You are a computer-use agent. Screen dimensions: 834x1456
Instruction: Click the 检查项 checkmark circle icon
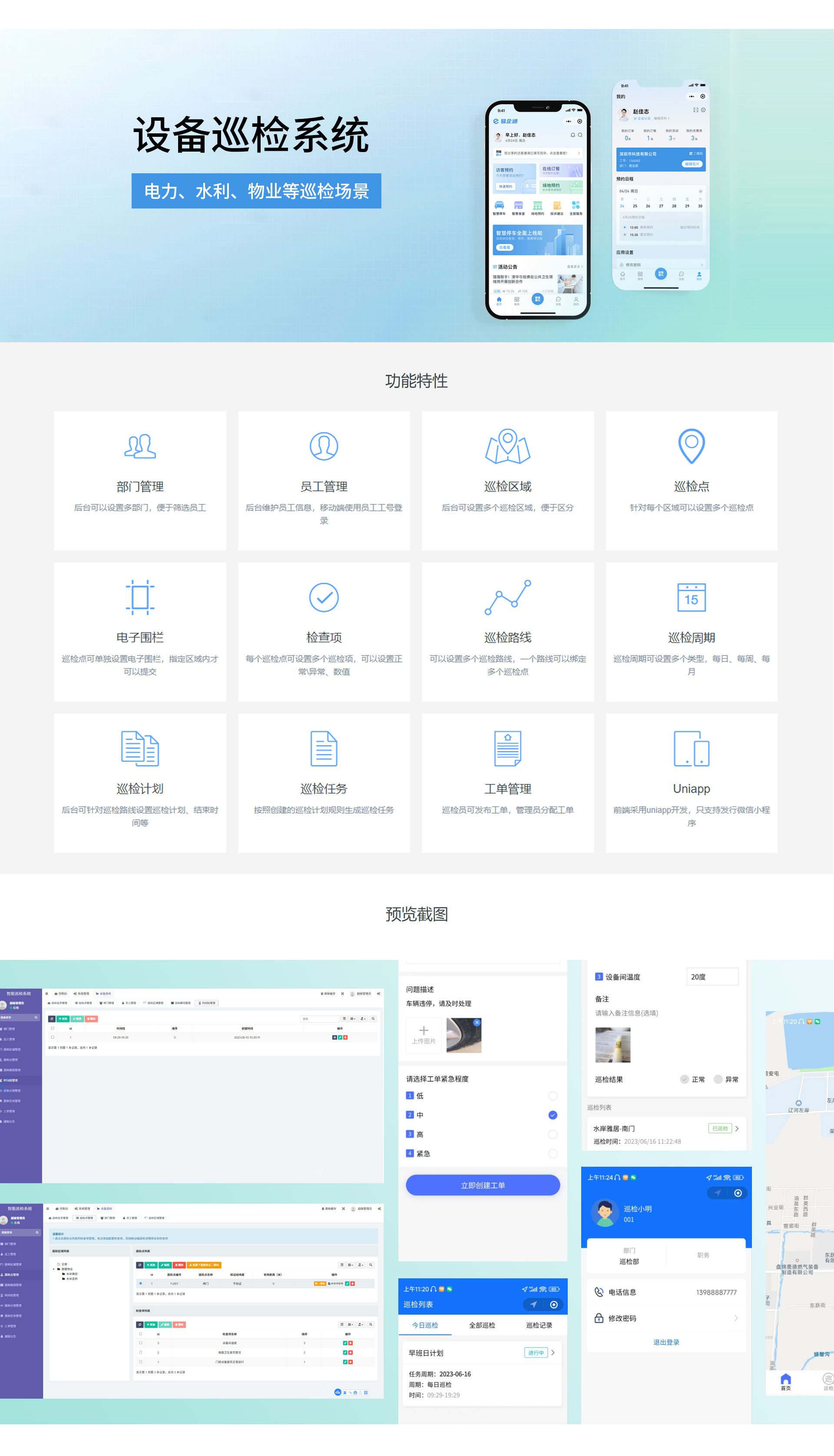click(324, 597)
